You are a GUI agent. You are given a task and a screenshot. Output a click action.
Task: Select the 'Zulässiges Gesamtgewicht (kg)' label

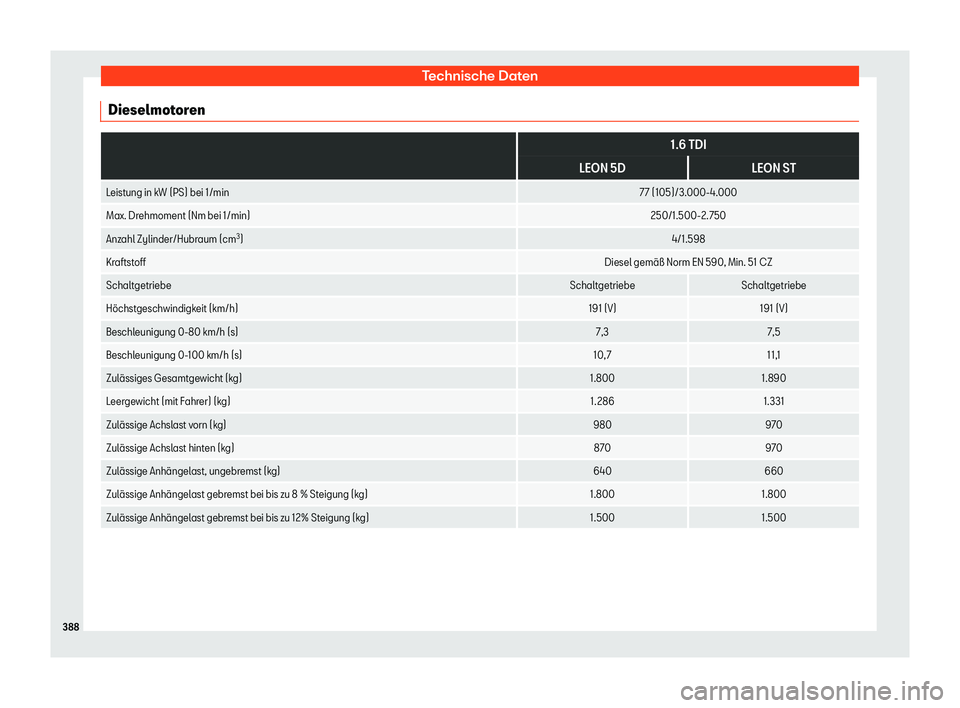click(x=174, y=378)
